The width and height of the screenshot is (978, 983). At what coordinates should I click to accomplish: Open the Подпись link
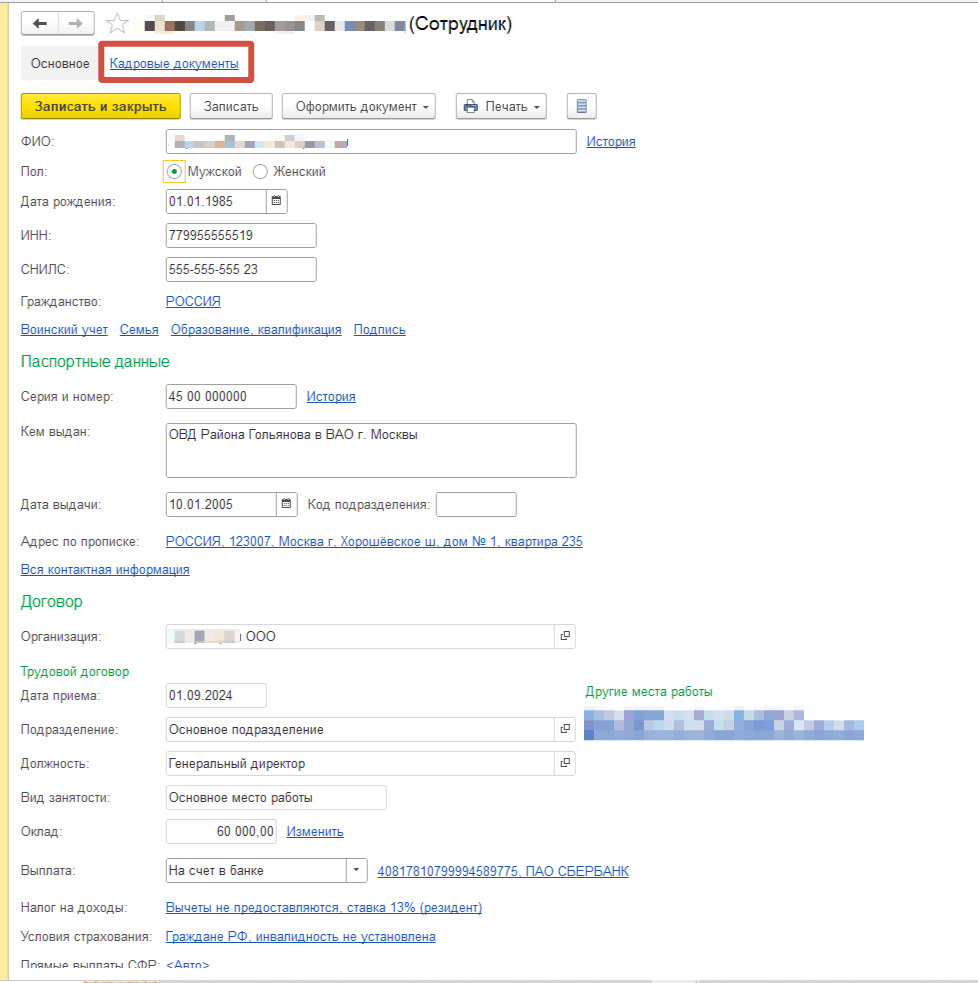379,330
